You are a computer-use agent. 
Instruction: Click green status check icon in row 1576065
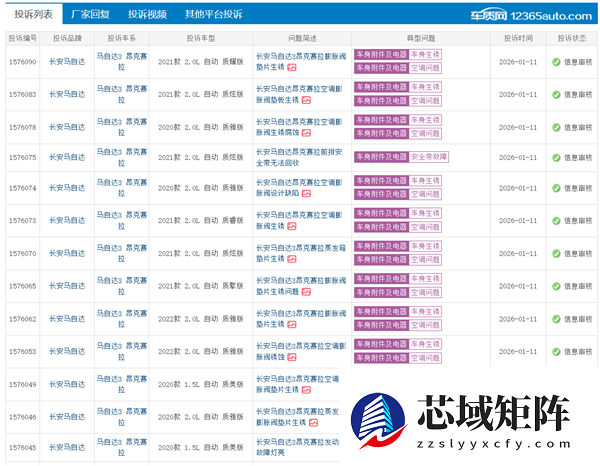[x=556, y=286]
